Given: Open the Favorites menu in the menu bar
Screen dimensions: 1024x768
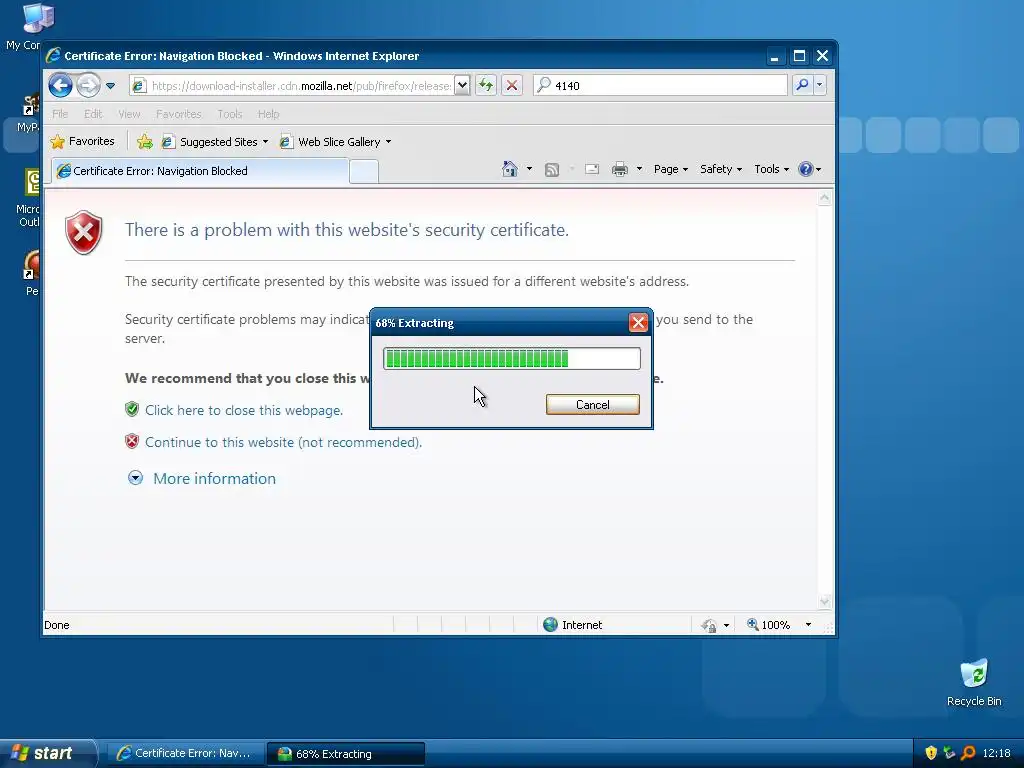Looking at the screenshot, I should (x=179, y=114).
